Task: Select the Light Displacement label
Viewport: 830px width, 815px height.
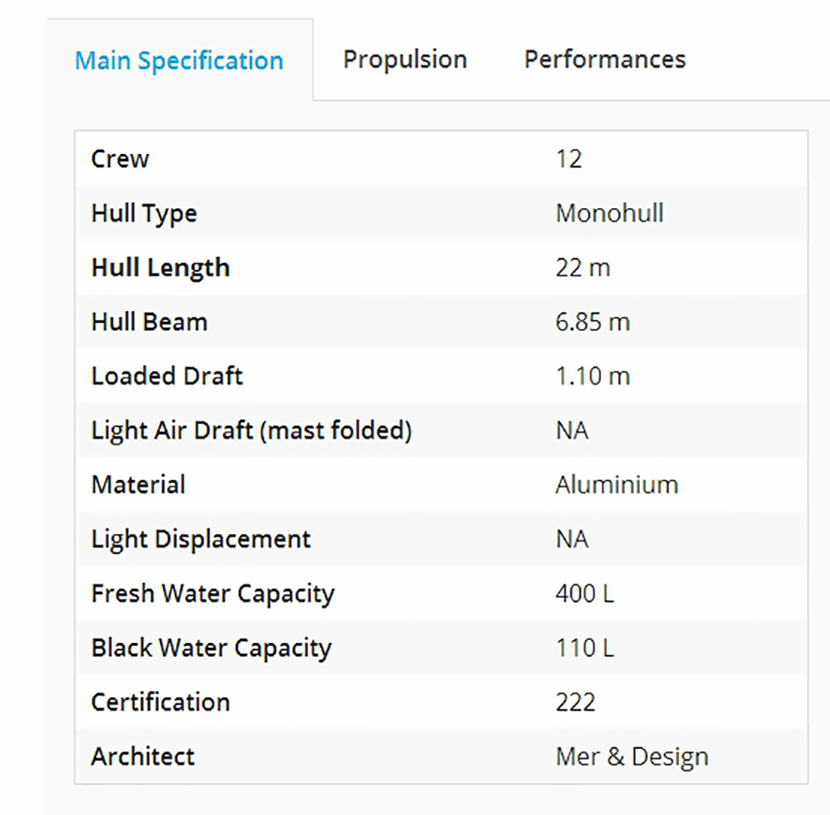Action: click(x=201, y=539)
